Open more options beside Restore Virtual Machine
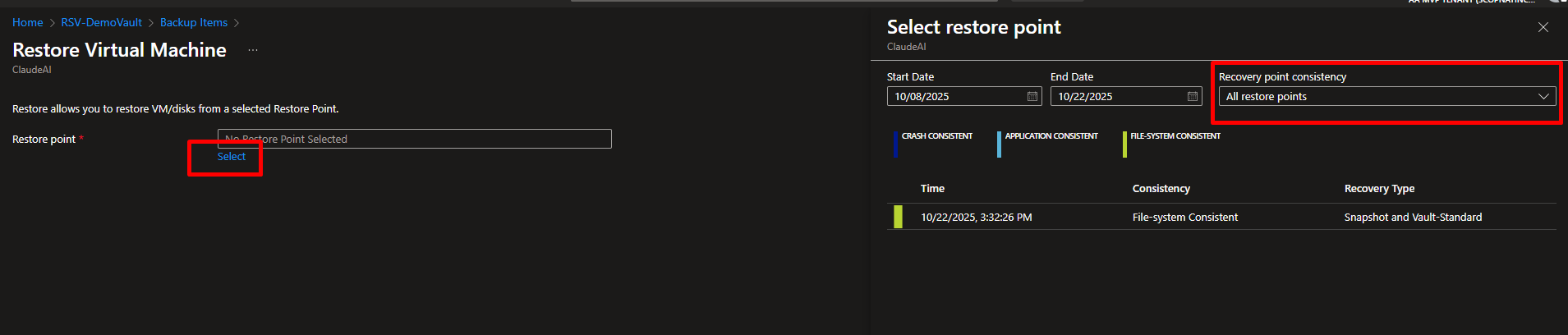This screenshot has width=1568, height=335. coord(253,50)
